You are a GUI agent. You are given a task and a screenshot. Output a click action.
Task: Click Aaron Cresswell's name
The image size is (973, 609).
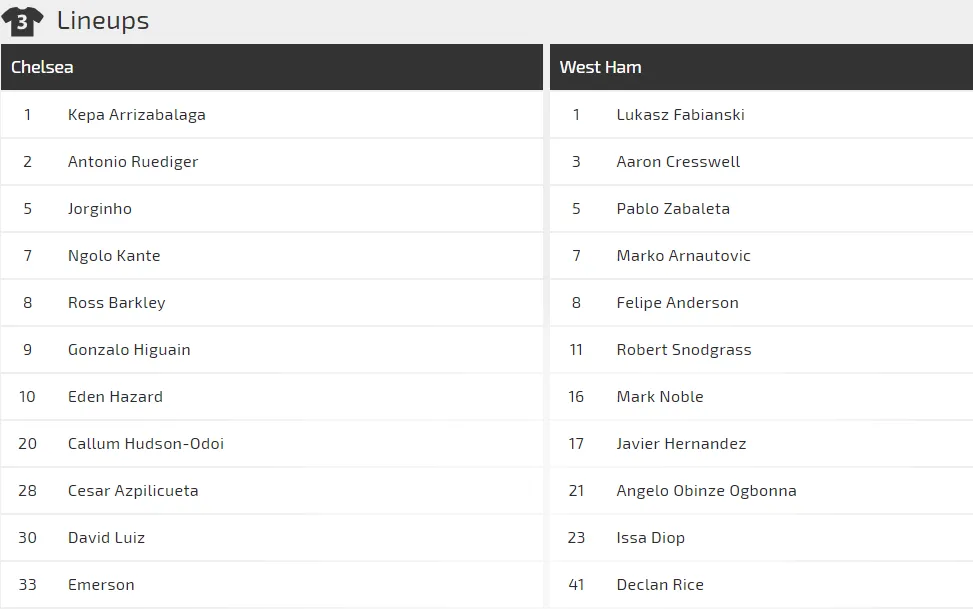[x=678, y=162]
